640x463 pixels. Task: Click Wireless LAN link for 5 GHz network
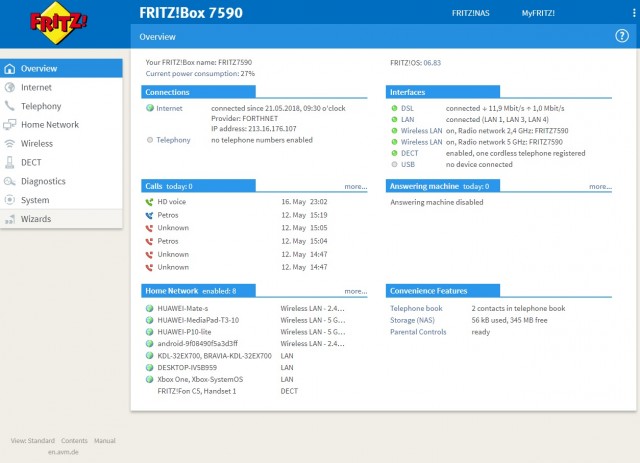tap(421, 142)
